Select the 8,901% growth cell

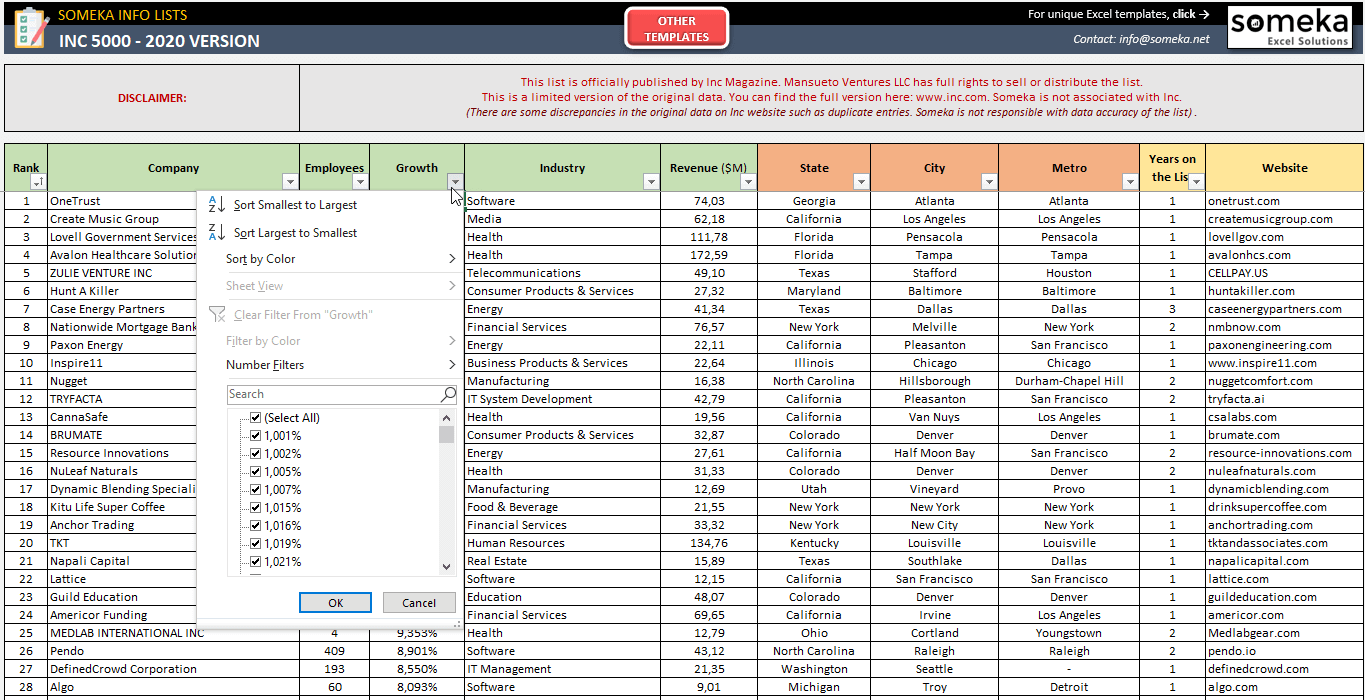pyautogui.click(x=417, y=651)
